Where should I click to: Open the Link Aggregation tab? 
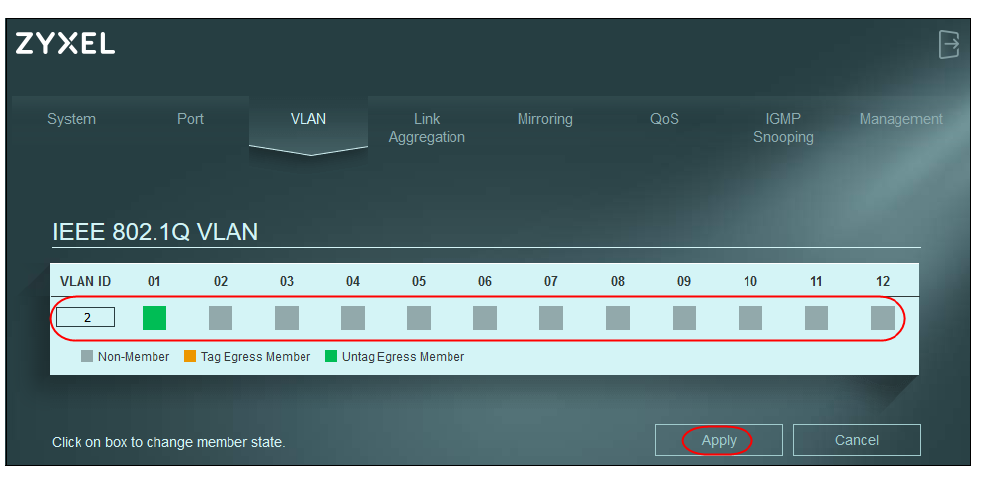[x=427, y=128]
